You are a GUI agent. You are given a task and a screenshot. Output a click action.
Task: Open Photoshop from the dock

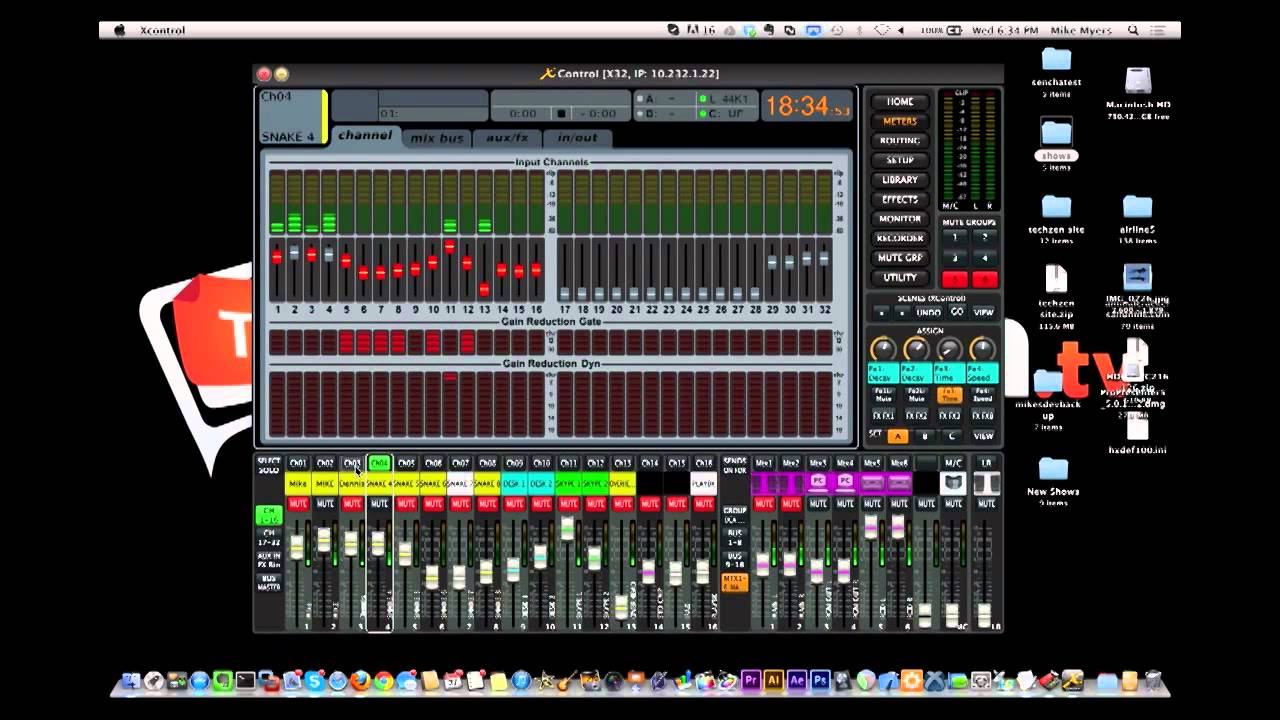coord(820,682)
